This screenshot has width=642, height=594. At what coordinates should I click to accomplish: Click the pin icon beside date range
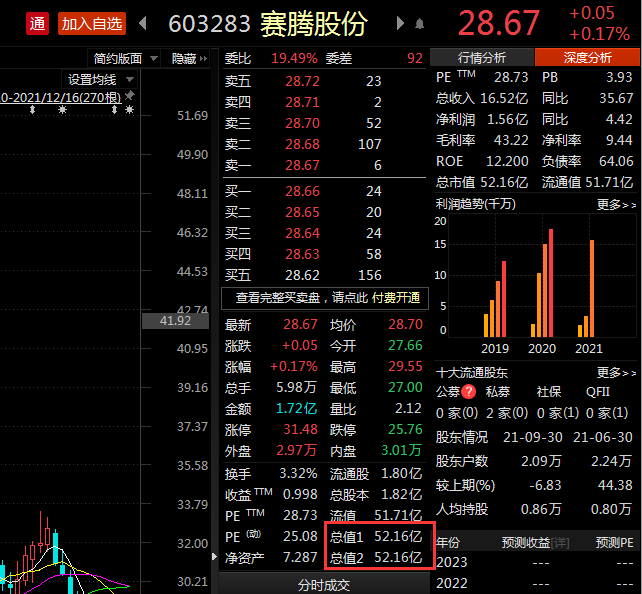coord(129,96)
